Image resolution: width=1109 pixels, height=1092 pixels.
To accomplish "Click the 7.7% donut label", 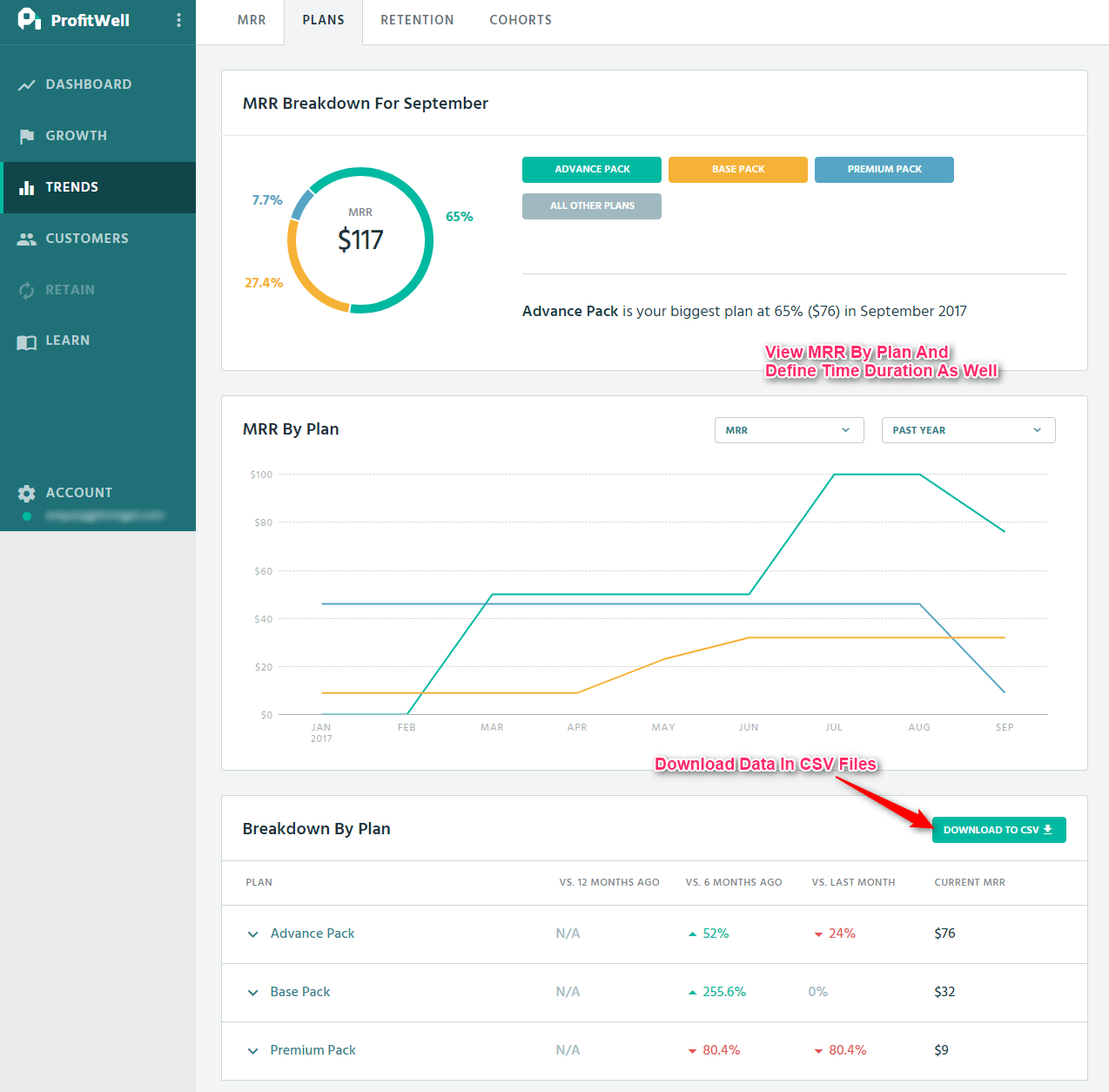I will (x=267, y=200).
